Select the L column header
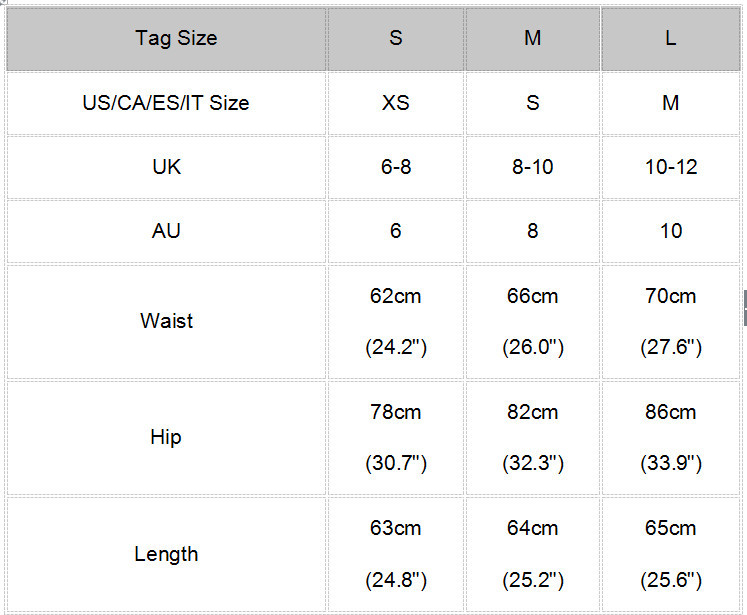 coord(671,39)
